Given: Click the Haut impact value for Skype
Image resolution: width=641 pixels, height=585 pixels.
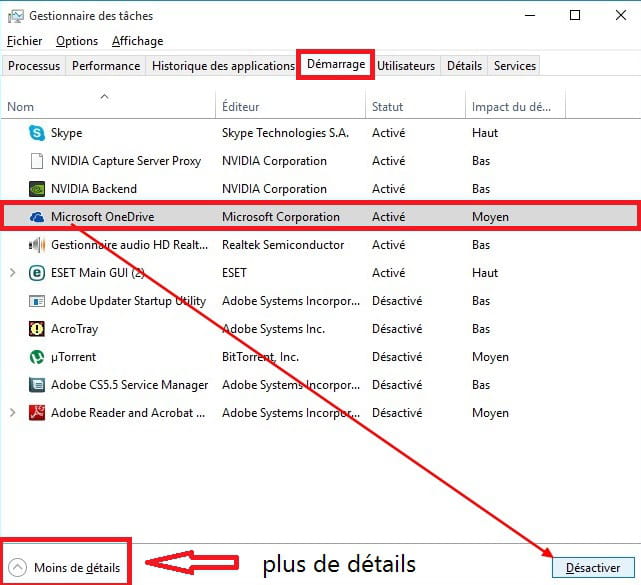Looking at the screenshot, I should (485, 133).
